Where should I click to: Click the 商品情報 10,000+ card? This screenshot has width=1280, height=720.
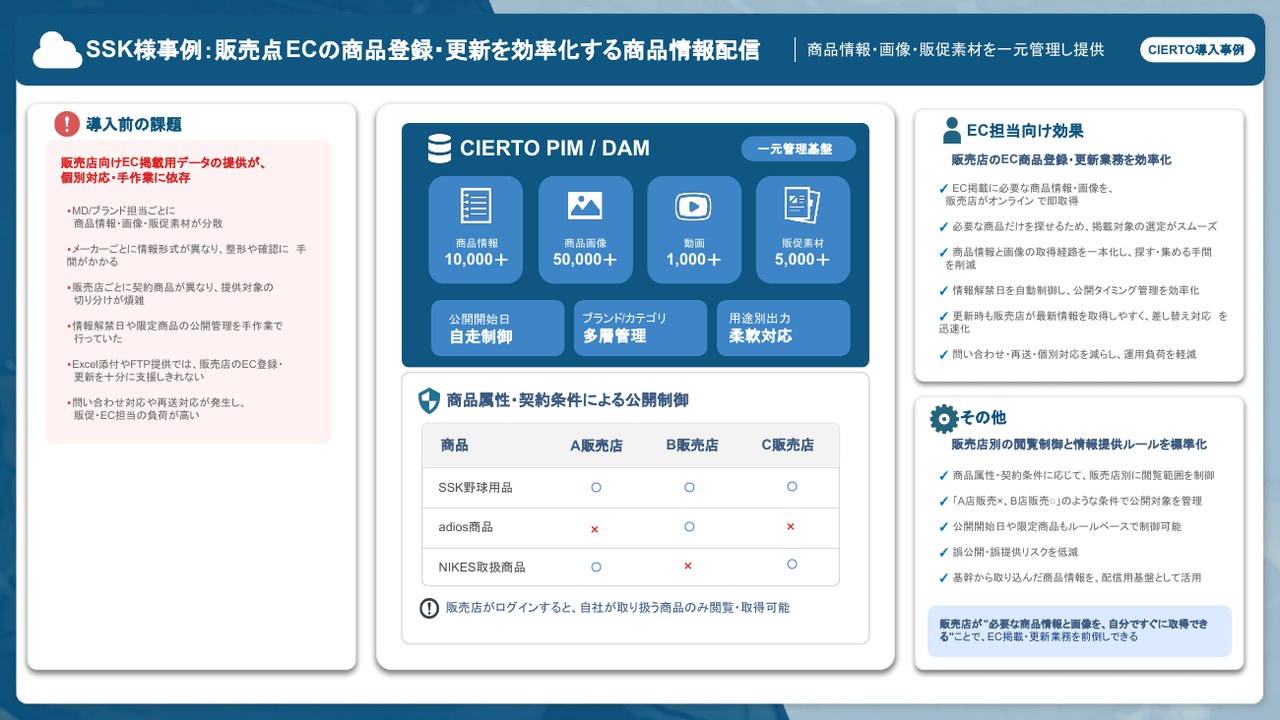(476, 230)
